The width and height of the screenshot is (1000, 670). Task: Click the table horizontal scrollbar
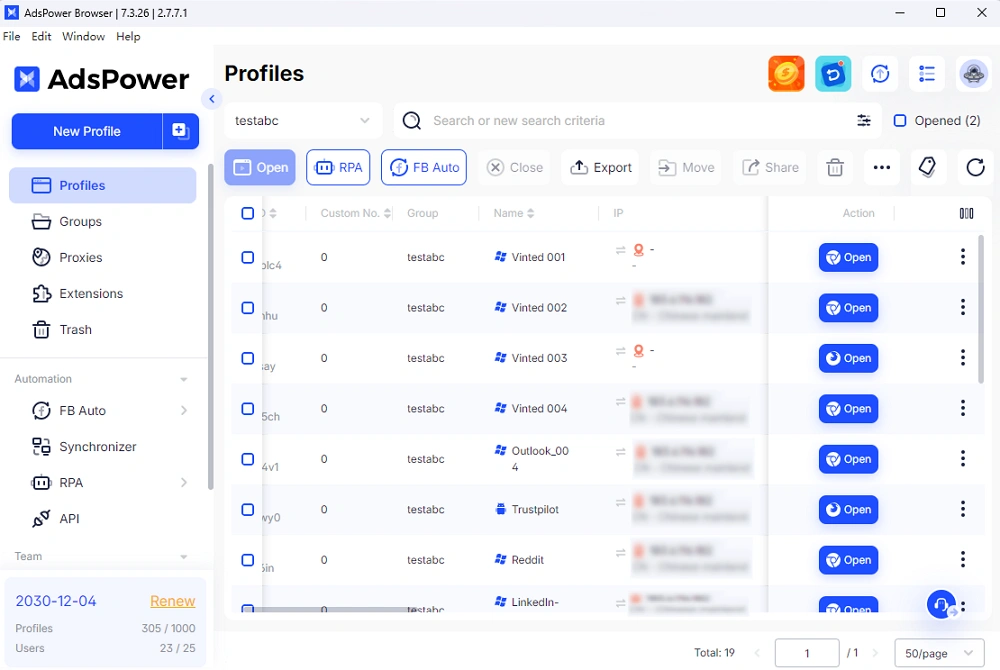332,610
